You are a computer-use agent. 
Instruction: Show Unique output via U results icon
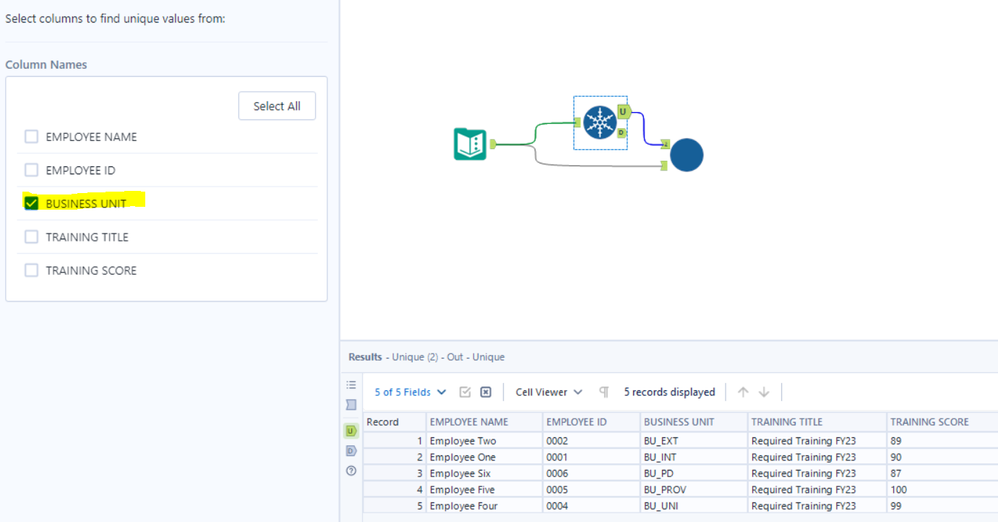coord(351,431)
